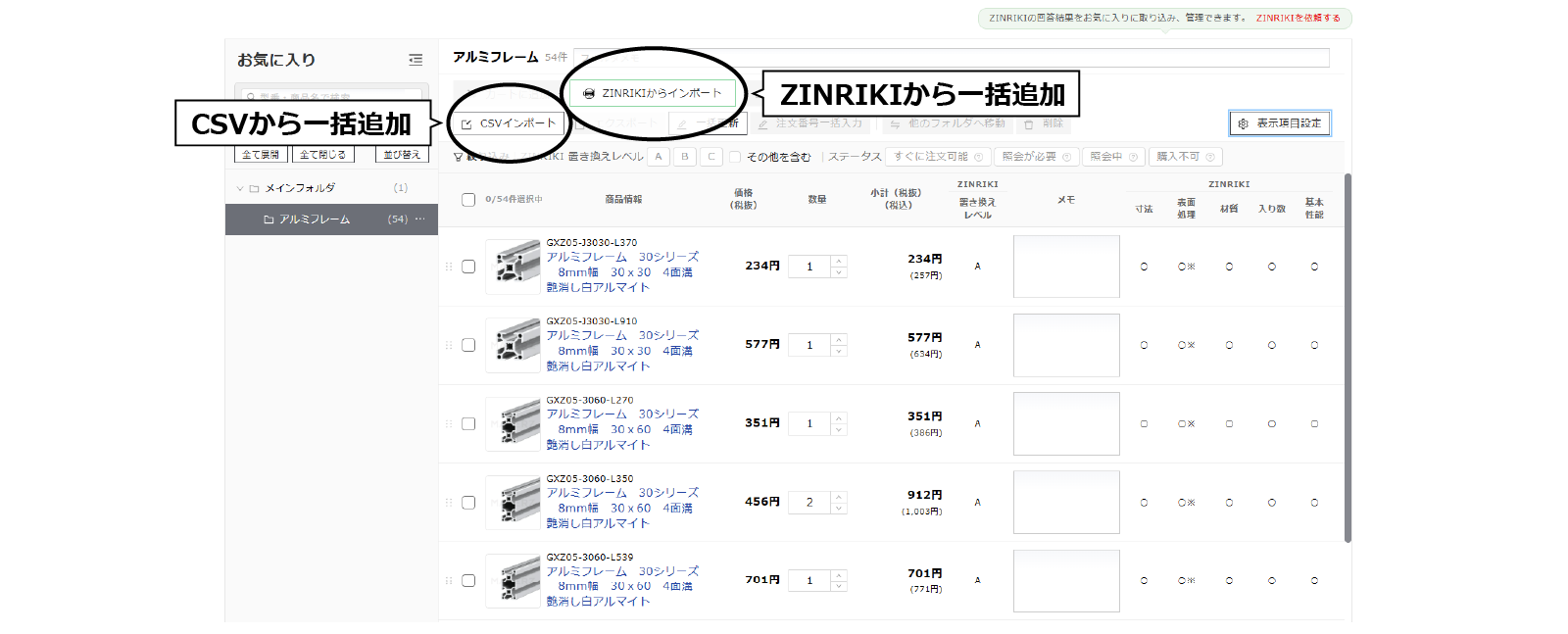
Task: Collapse the メインフォルダ tree chevron
Action: click(240, 188)
